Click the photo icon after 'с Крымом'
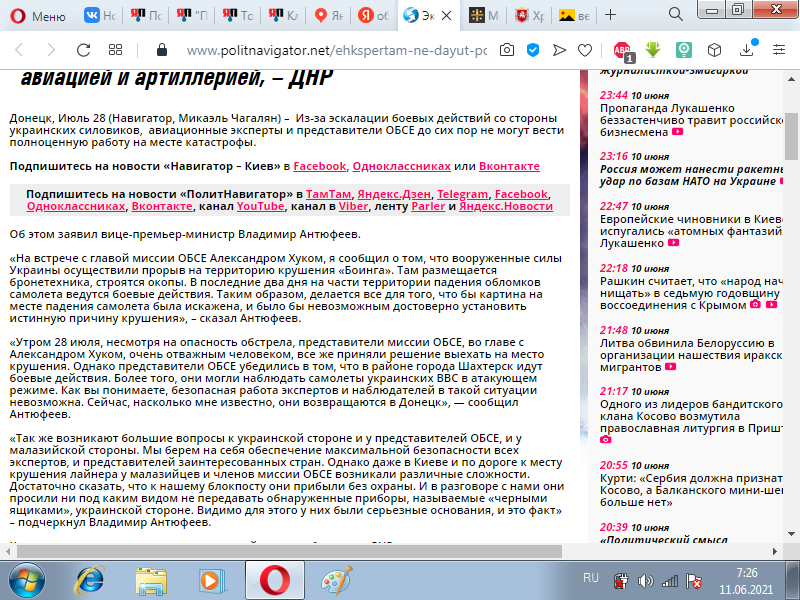This screenshot has width=800, height=600. click(x=755, y=305)
